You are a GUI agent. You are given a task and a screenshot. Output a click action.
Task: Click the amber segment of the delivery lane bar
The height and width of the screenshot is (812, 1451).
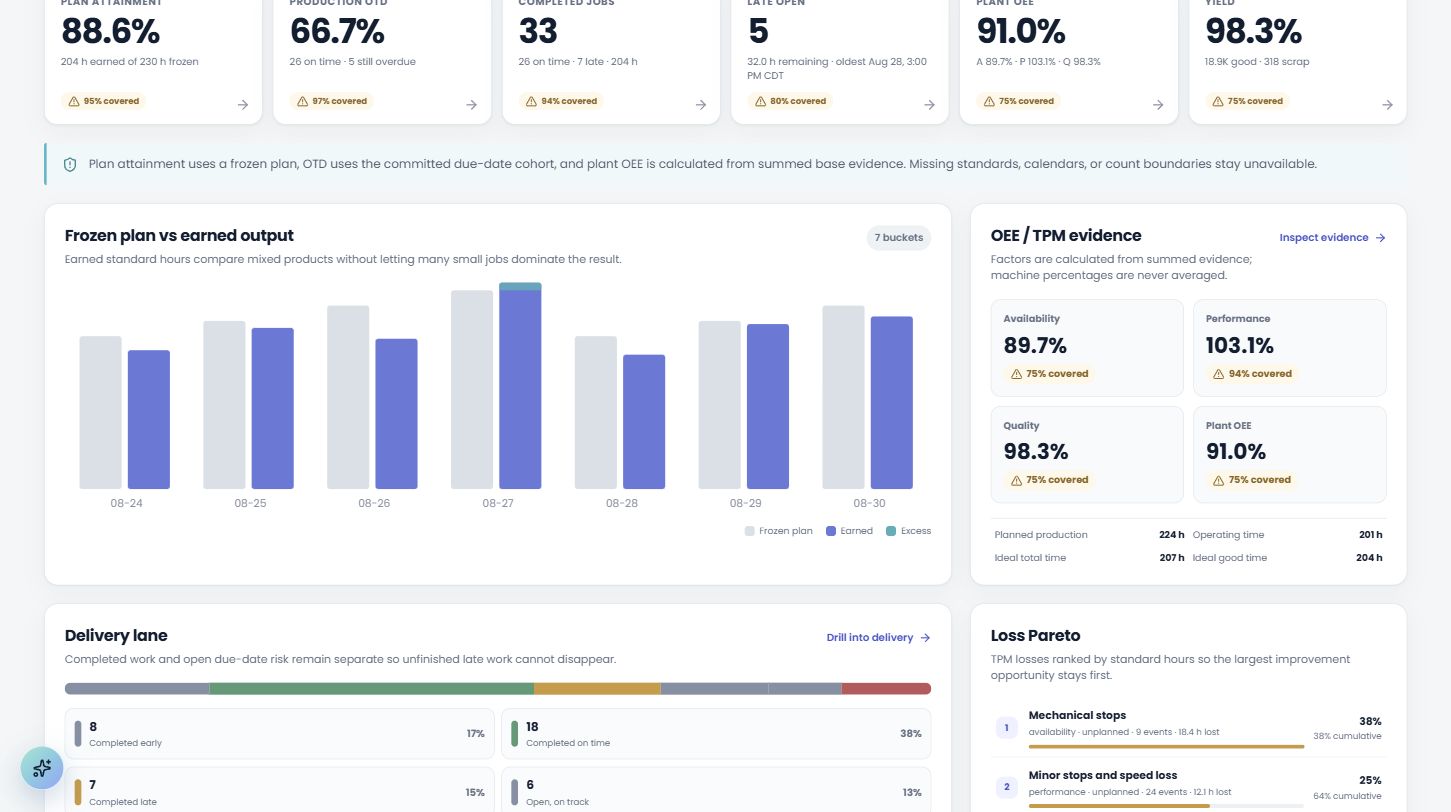point(597,688)
